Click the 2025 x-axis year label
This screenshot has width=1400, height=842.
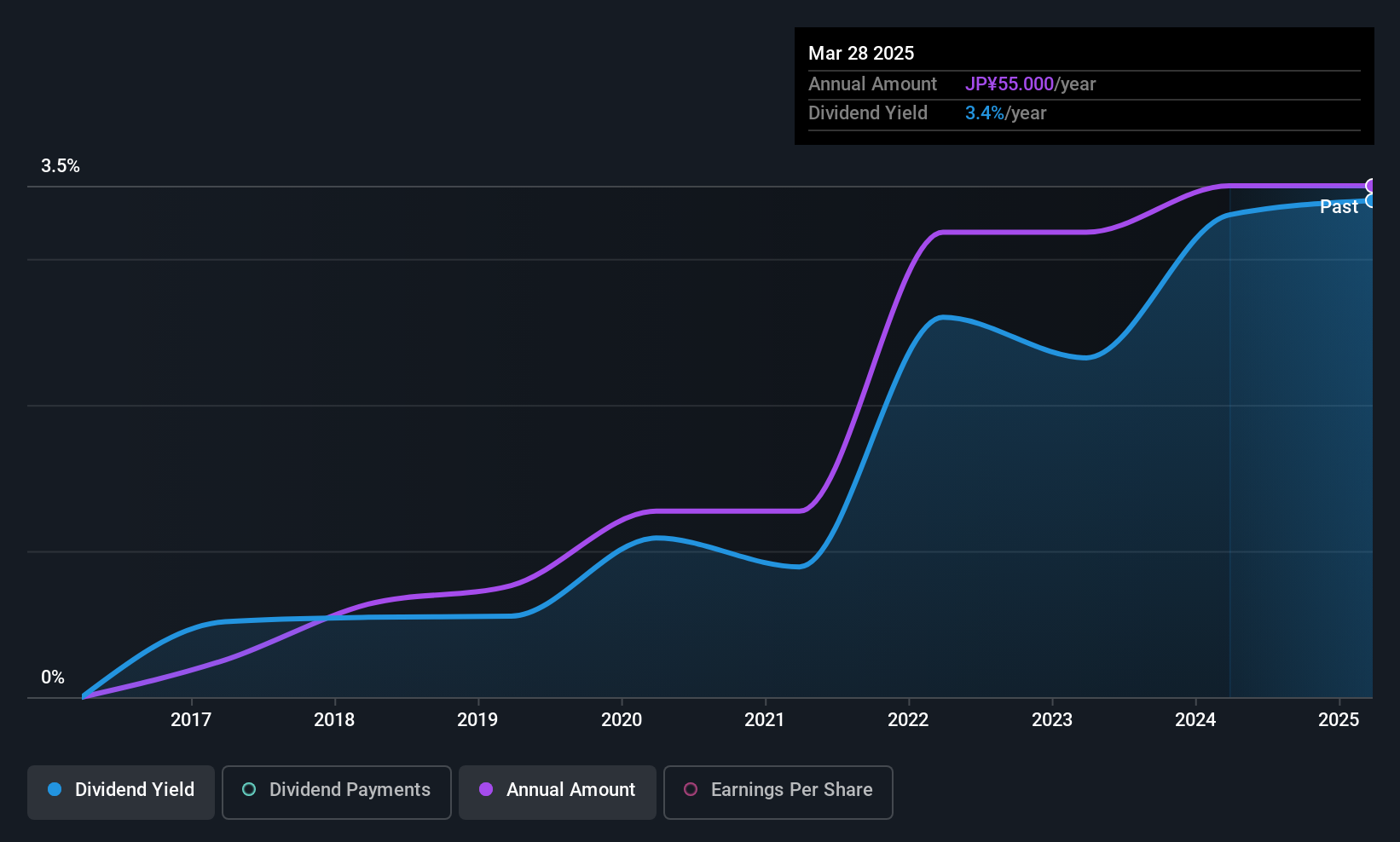1339,720
